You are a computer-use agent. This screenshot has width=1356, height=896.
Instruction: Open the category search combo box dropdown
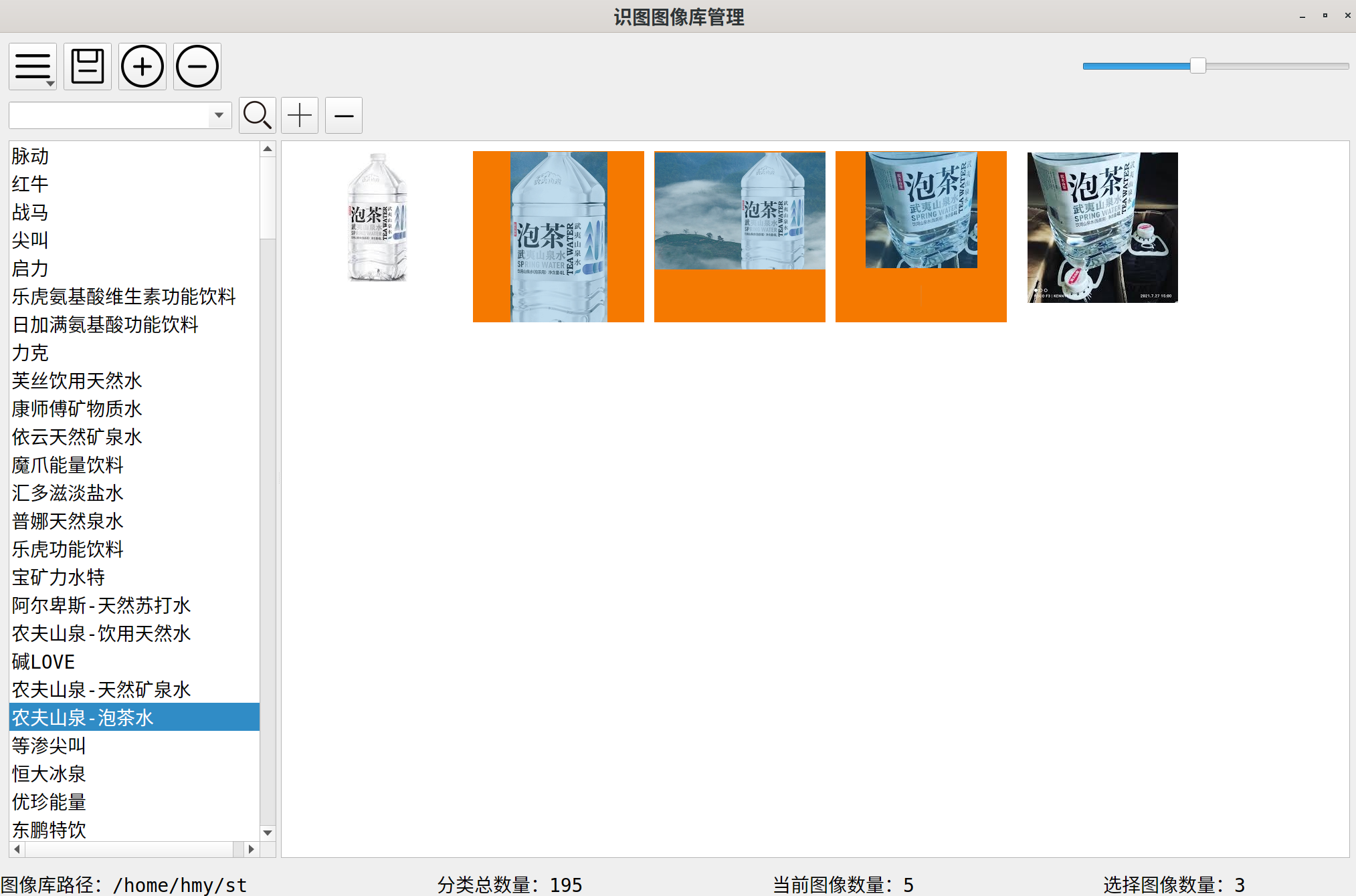click(219, 115)
